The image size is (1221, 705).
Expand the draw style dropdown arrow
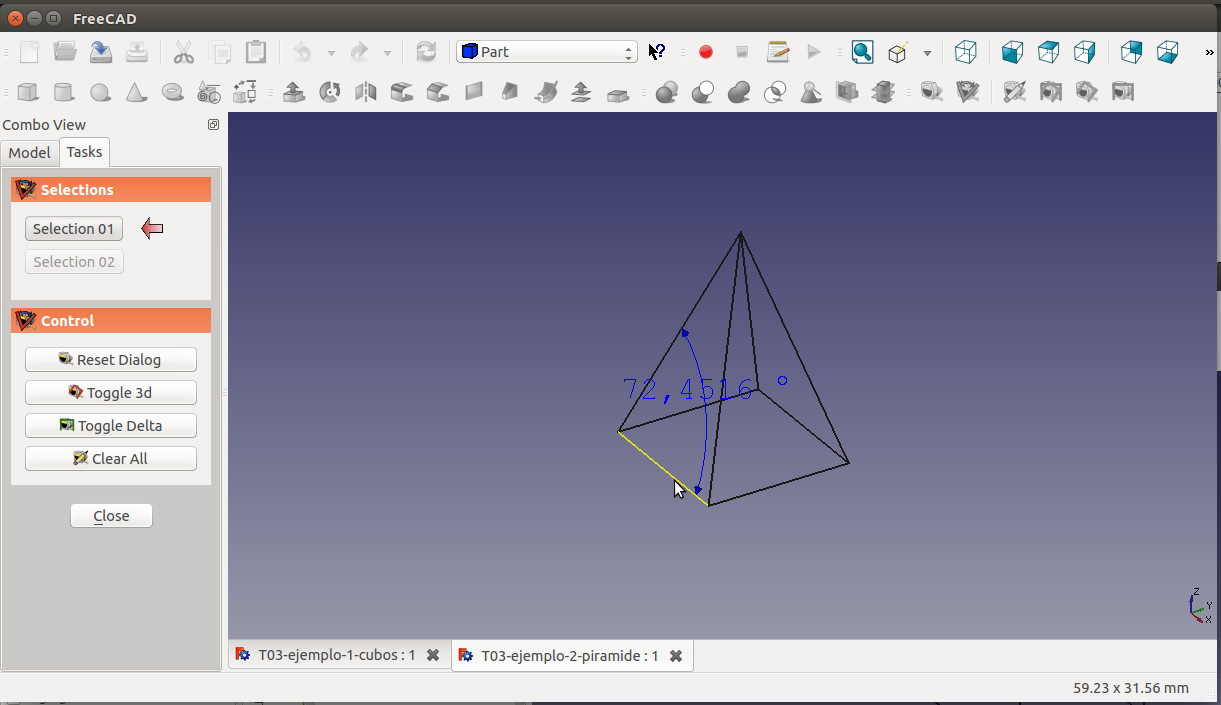(927, 53)
